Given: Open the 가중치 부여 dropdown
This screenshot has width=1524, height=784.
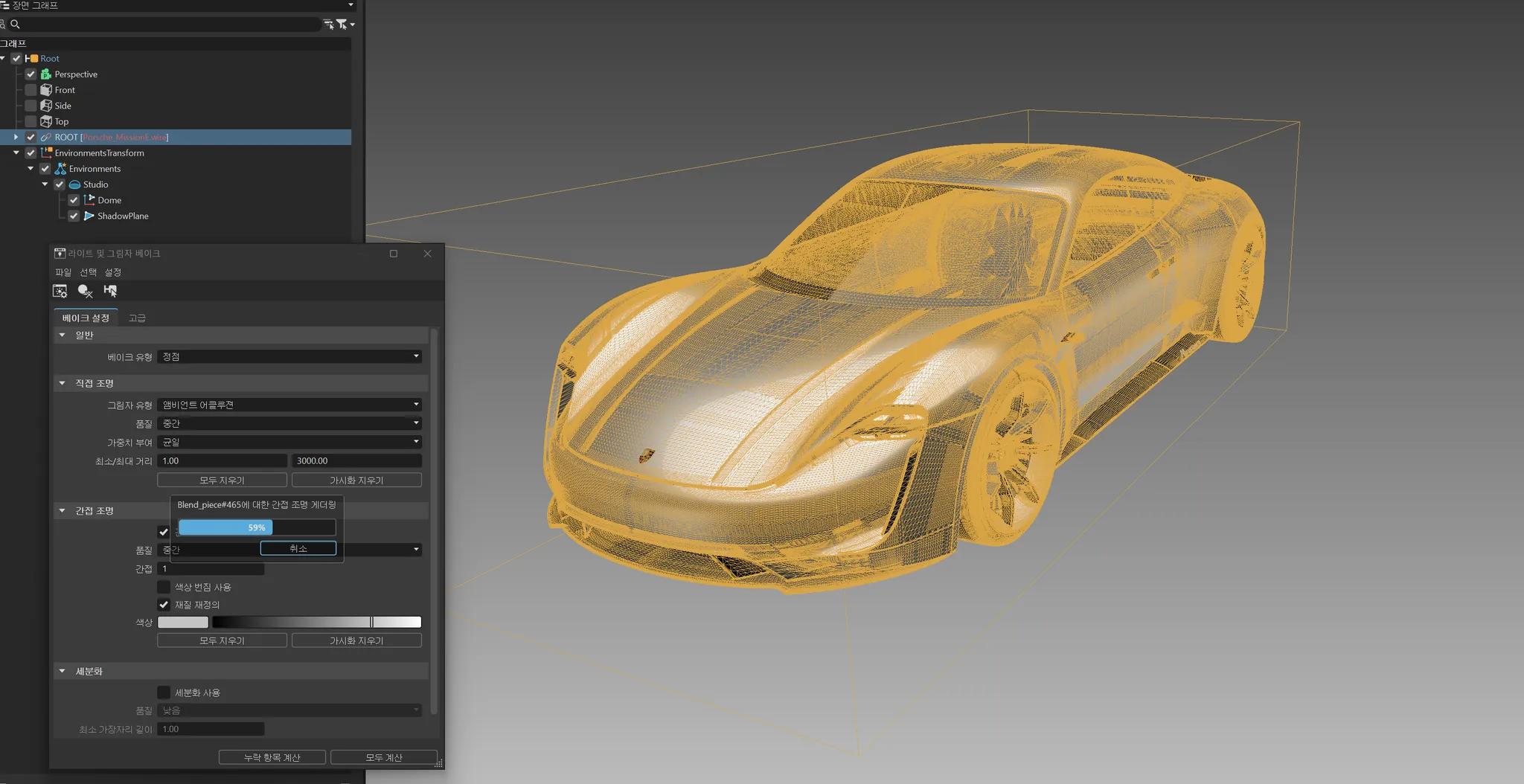Looking at the screenshot, I should coord(289,442).
